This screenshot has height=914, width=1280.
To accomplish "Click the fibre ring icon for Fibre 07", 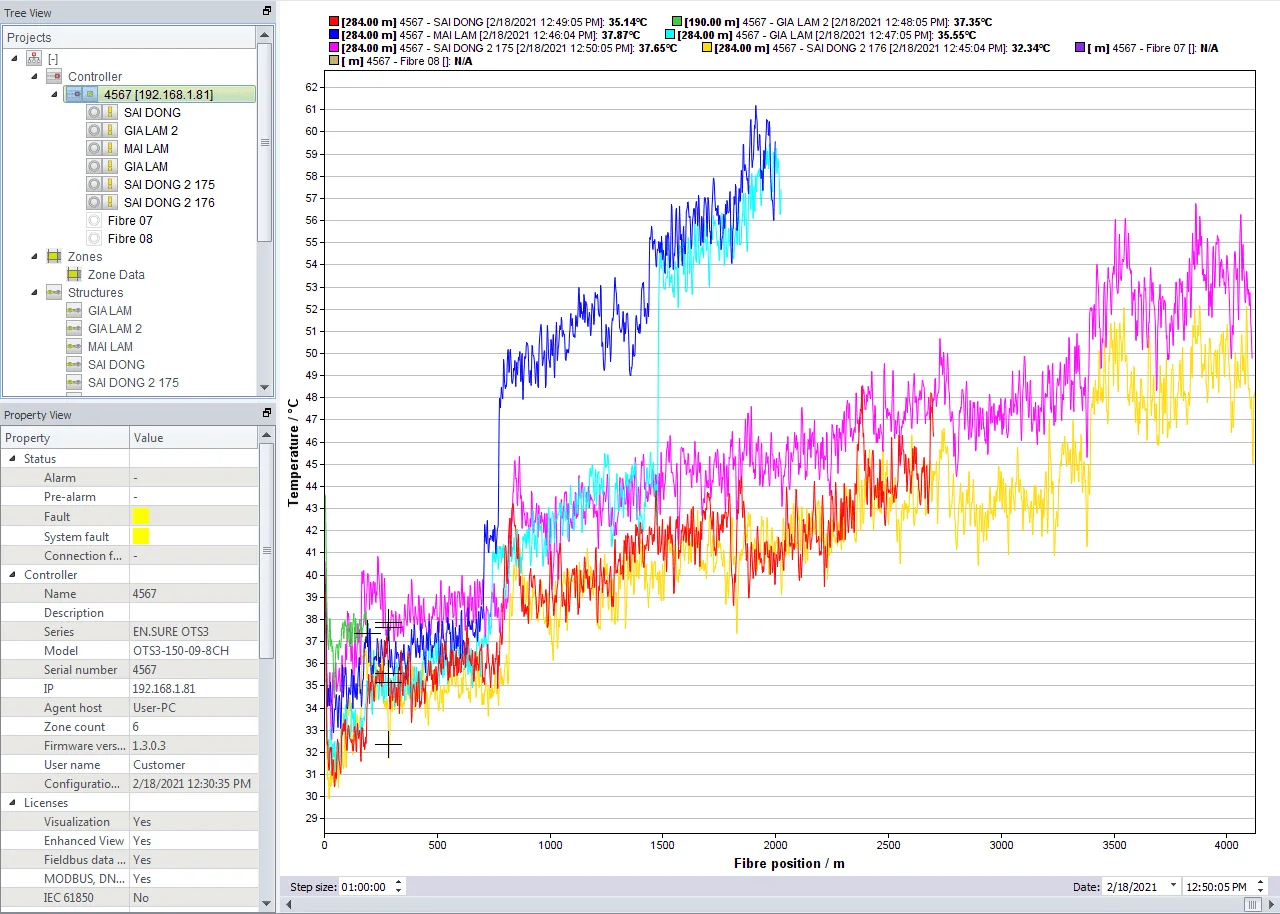I will (x=94, y=221).
